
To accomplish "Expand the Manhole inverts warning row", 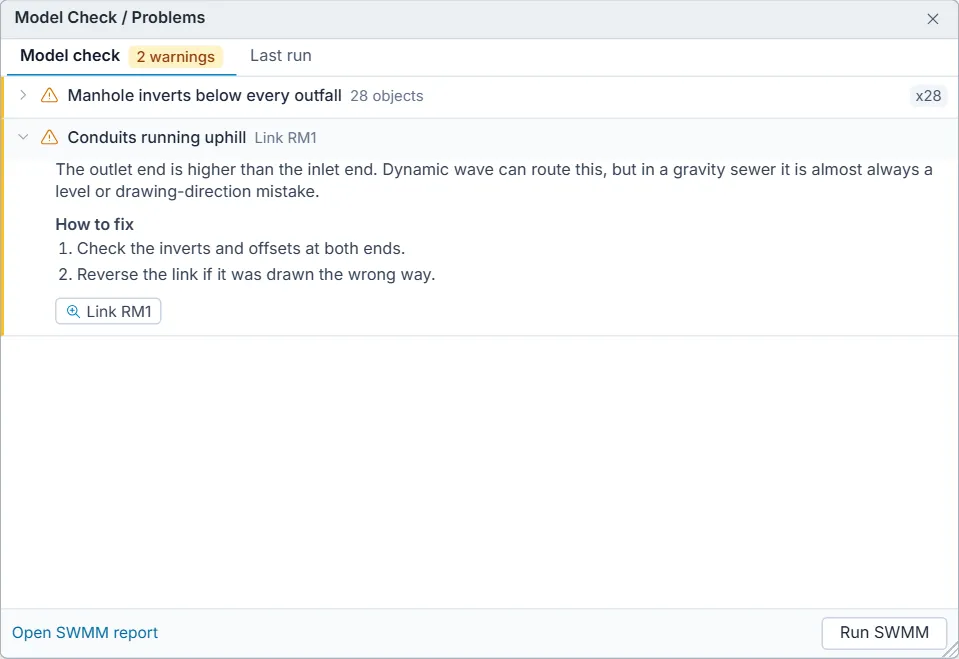I will [x=23, y=95].
